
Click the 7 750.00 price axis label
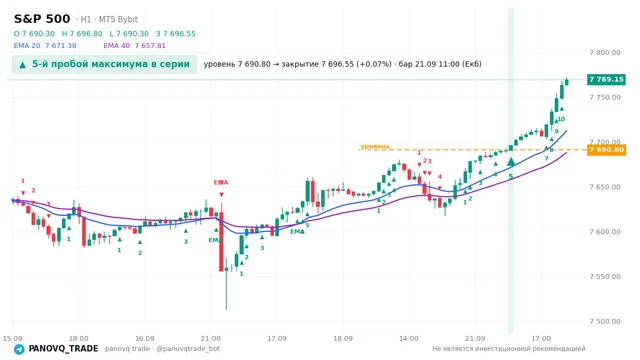tap(604, 97)
